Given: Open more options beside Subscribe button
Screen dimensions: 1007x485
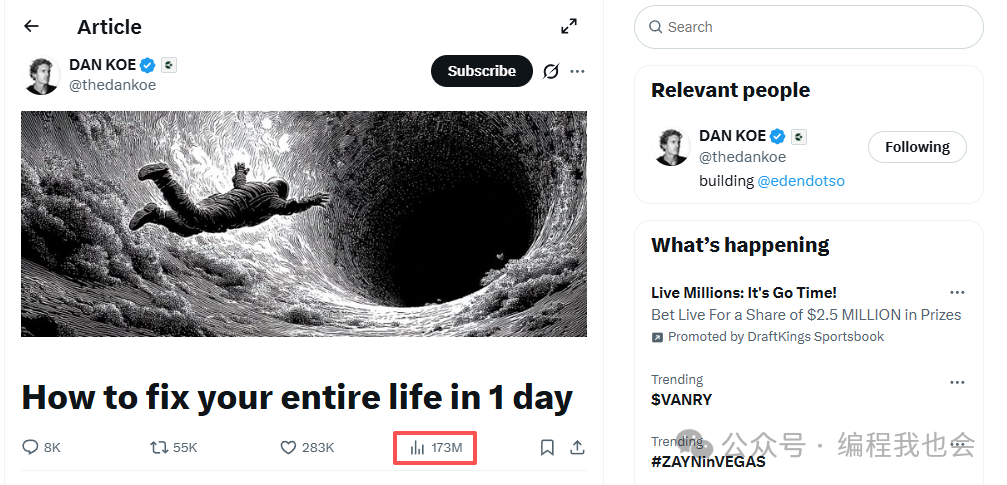Looking at the screenshot, I should [577, 71].
